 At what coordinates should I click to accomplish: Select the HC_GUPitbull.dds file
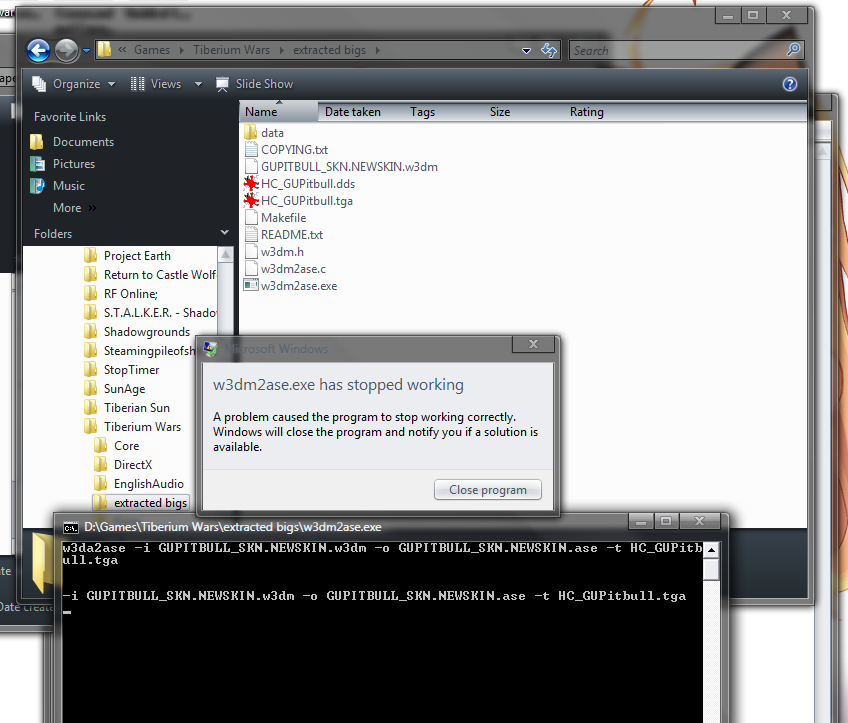pyautogui.click(x=300, y=184)
